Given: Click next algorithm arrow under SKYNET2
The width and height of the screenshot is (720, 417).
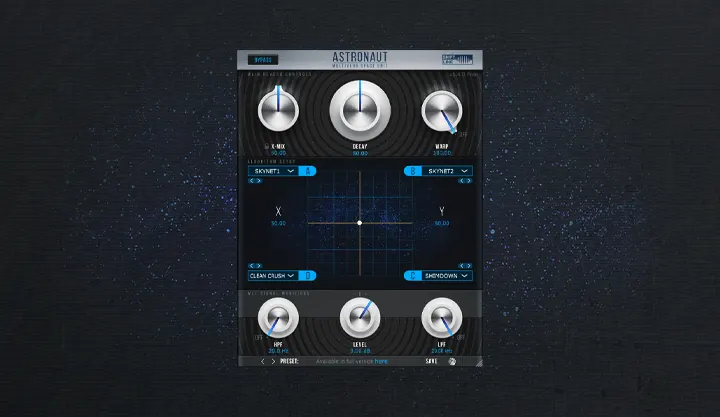Looking at the screenshot, I should (x=469, y=181).
